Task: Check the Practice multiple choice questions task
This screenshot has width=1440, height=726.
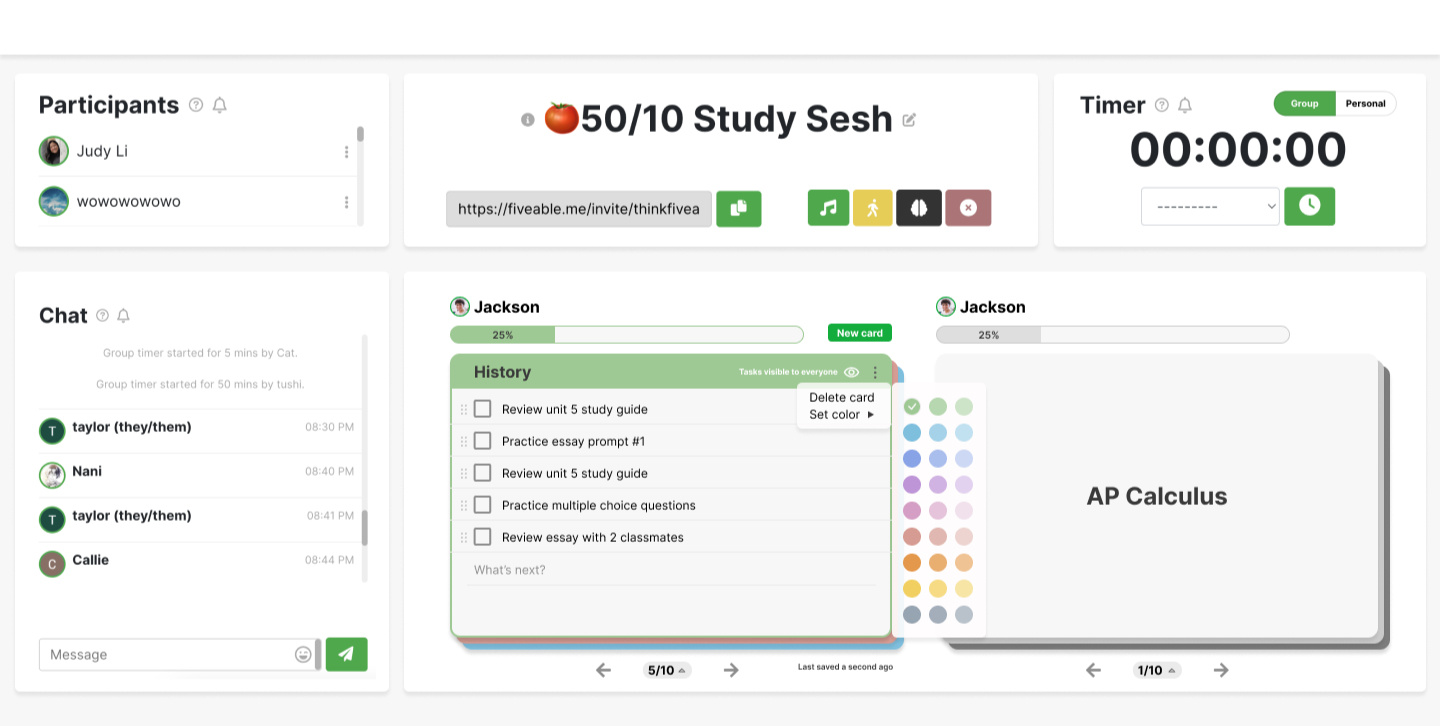Action: 482,505
